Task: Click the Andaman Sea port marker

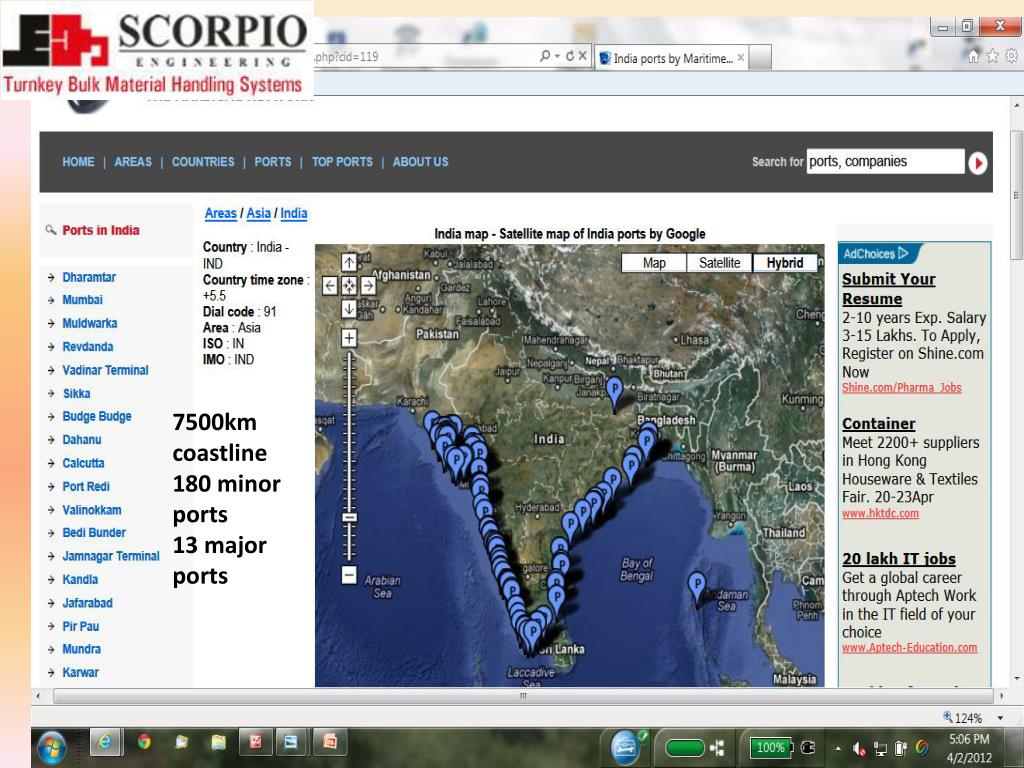Action: pyautogui.click(x=697, y=585)
